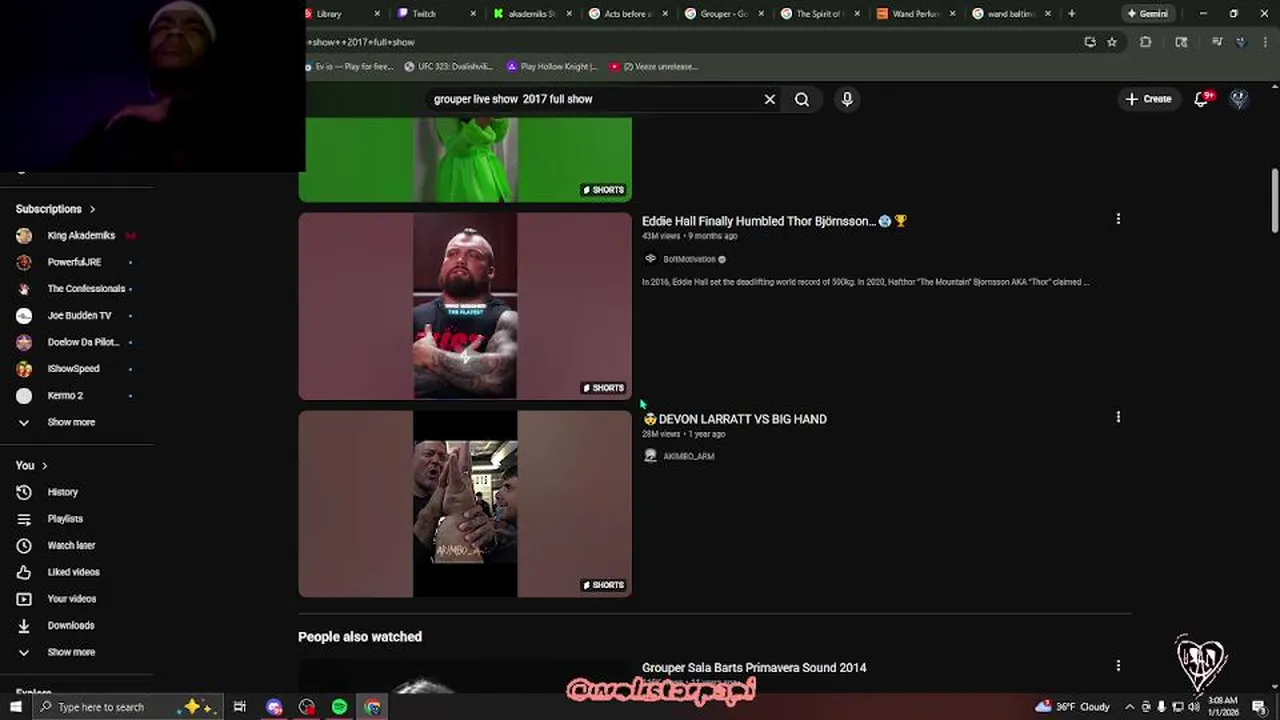
Task: Open Windows notification center icon
Action: tap(1259, 707)
